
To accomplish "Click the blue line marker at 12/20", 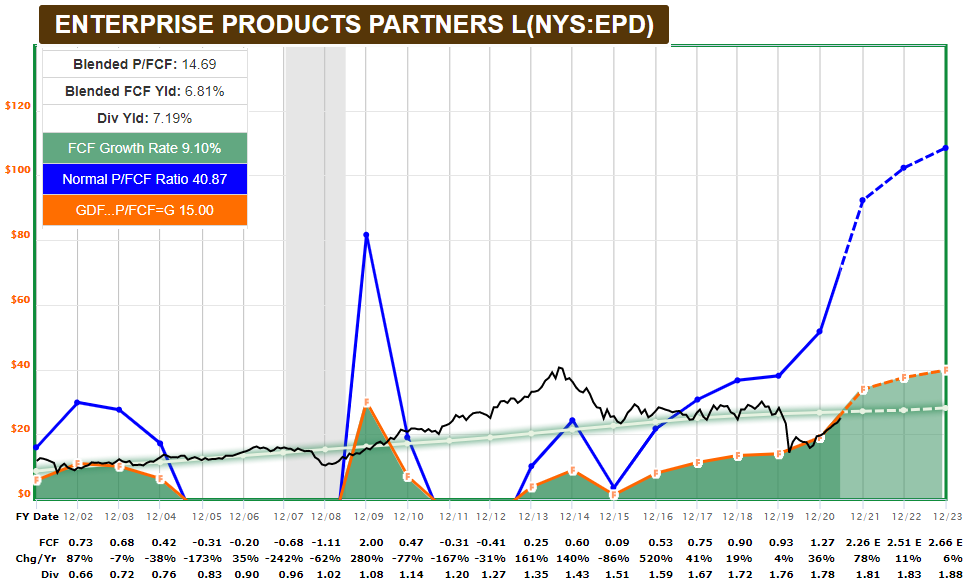I will [820, 331].
